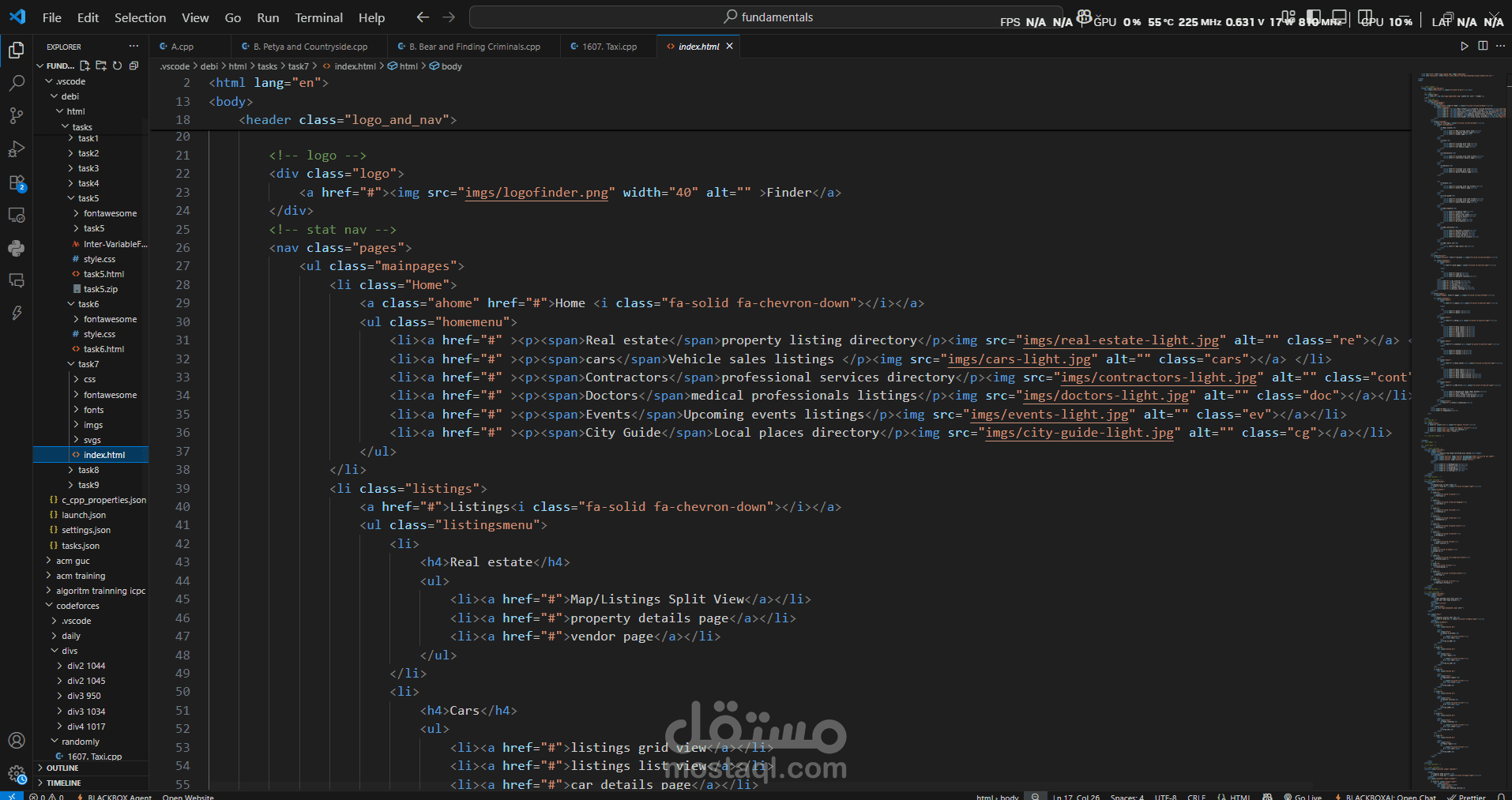Open settings.json in the Explorer

click(85, 530)
